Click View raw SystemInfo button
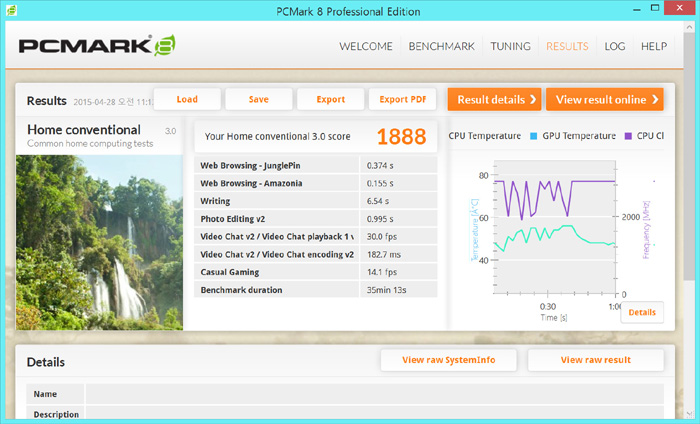 point(449,360)
